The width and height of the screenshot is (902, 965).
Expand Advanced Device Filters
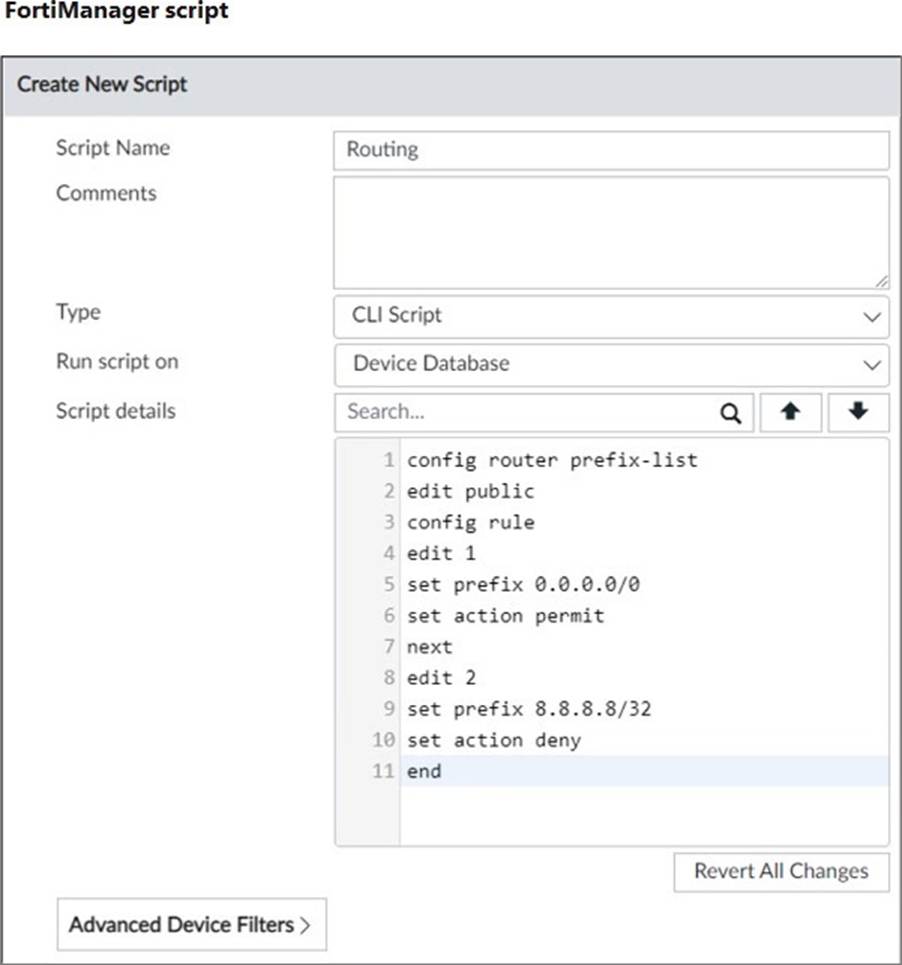point(191,924)
